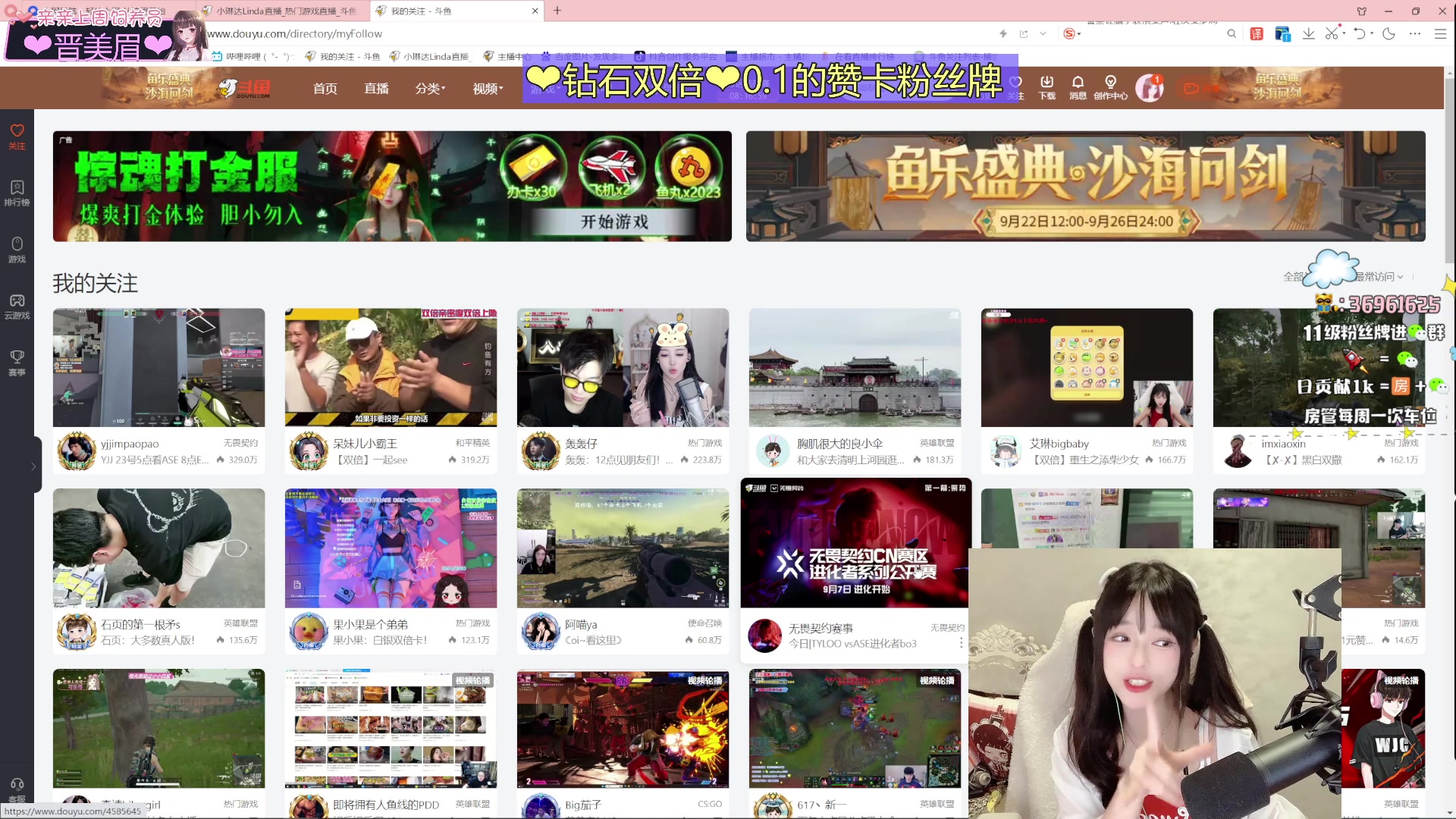The height and width of the screenshot is (819, 1456).
Task: Open 阿喵ya stream thumbnail
Action: [623, 548]
